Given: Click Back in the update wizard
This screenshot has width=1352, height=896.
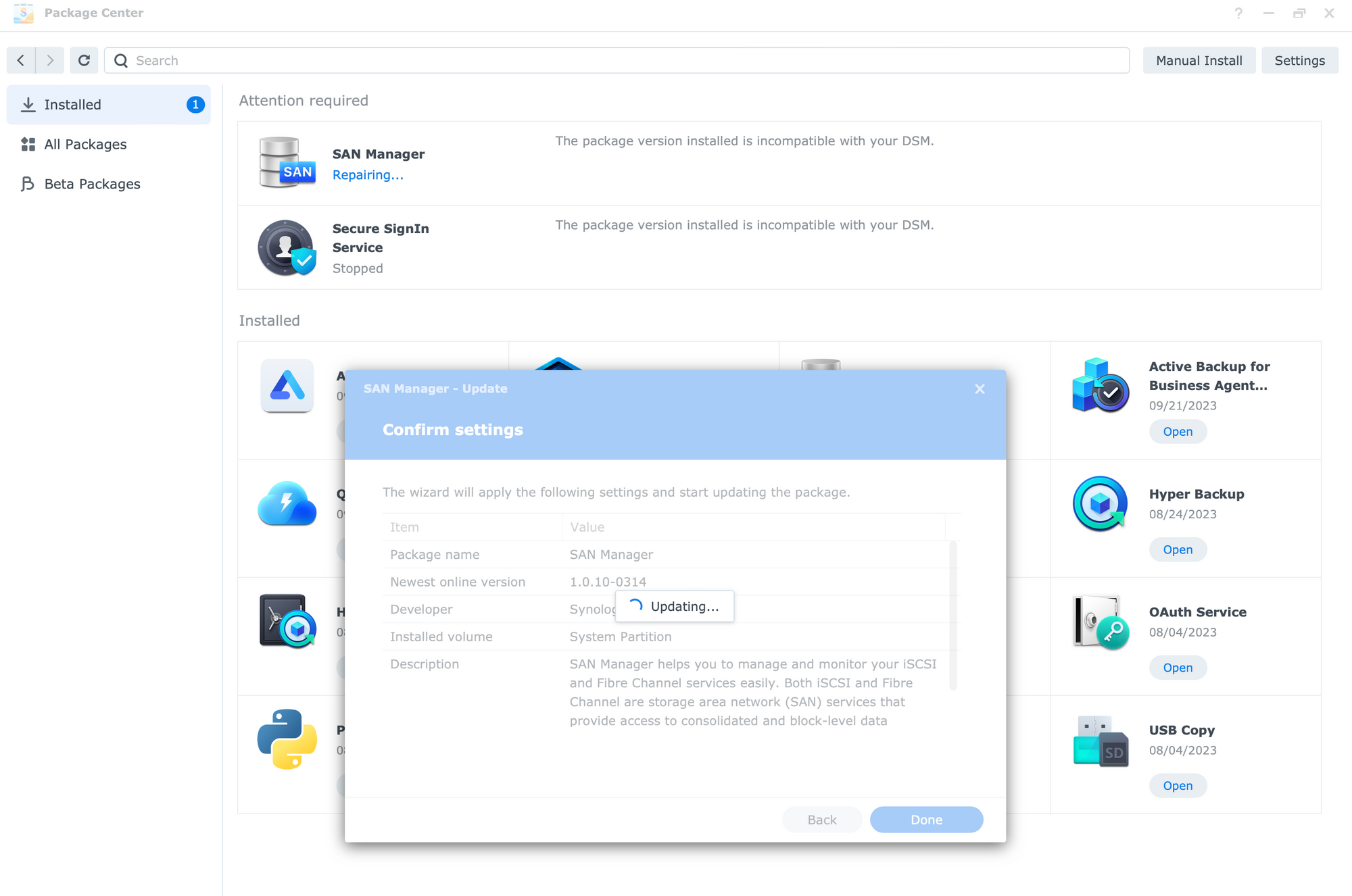Looking at the screenshot, I should pyautogui.click(x=821, y=820).
